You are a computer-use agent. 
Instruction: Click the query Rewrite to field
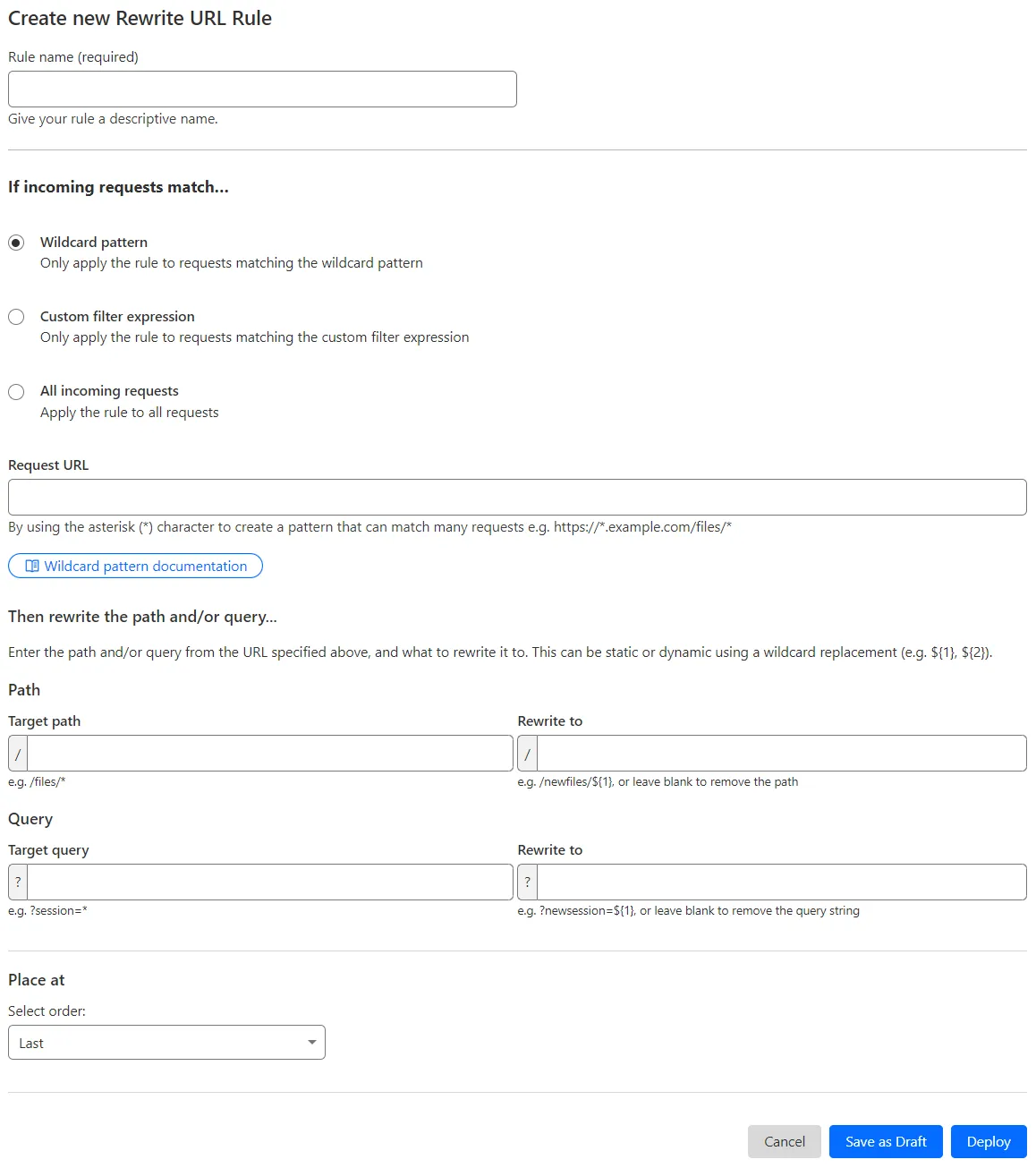coord(778,882)
